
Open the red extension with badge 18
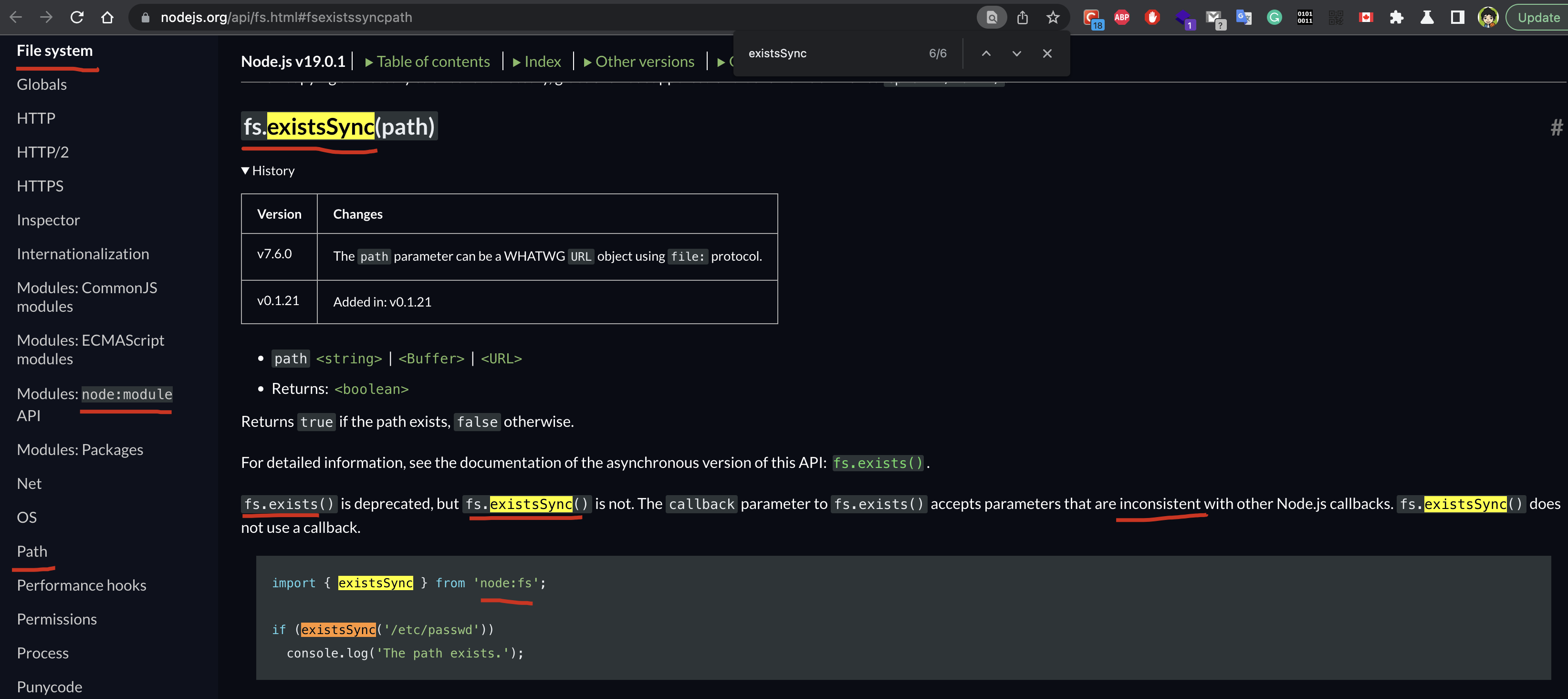click(x=1093, y=18)
